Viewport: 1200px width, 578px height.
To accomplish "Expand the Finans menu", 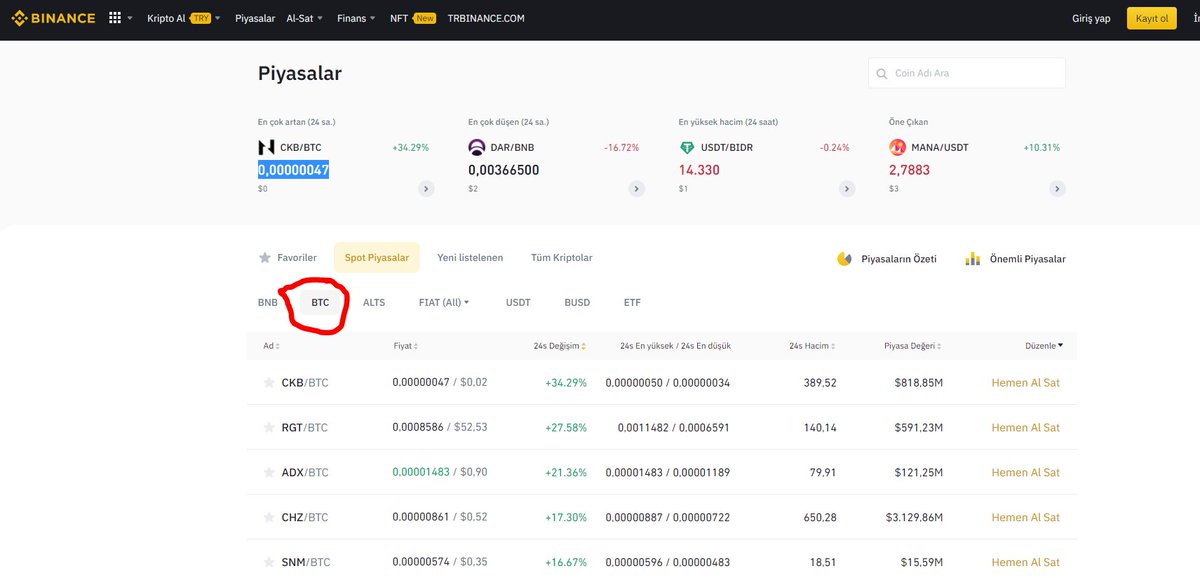I will pos(356,18).
